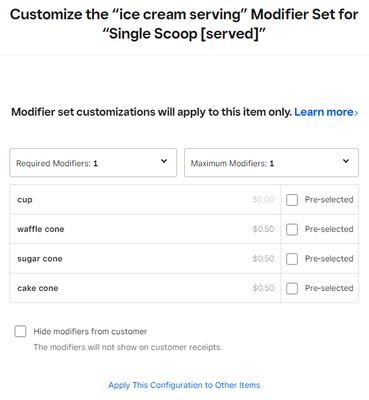Click the Pre-selected label for cake cone

[x=329, y=288]
